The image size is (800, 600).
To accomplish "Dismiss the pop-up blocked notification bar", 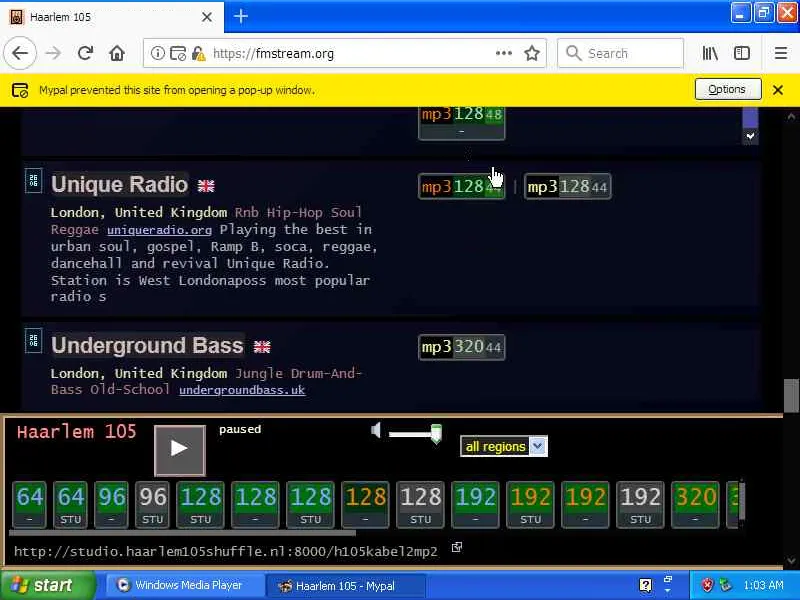I will 778,90.
